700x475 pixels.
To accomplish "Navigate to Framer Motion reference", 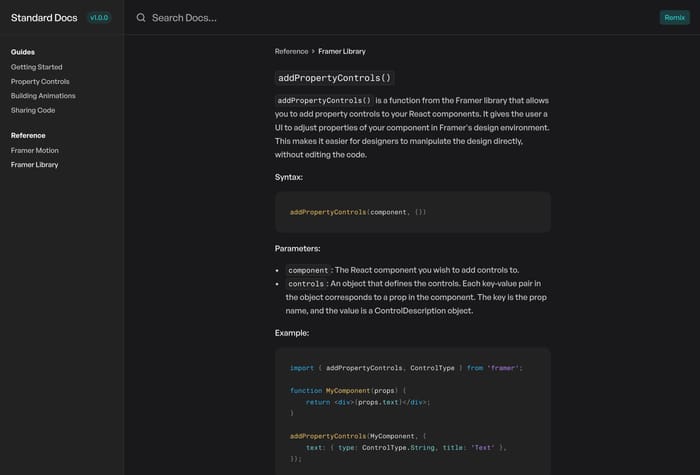I will (x=35, y=150).
